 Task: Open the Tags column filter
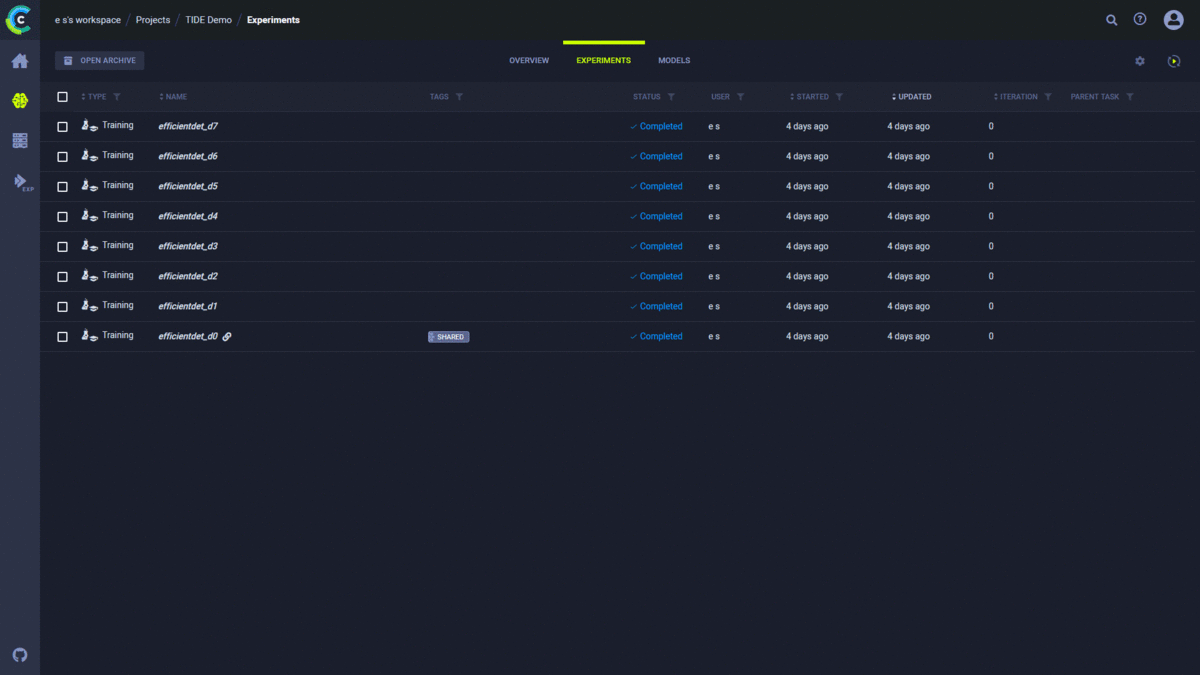pyautogui.click(x=459, y=97)
